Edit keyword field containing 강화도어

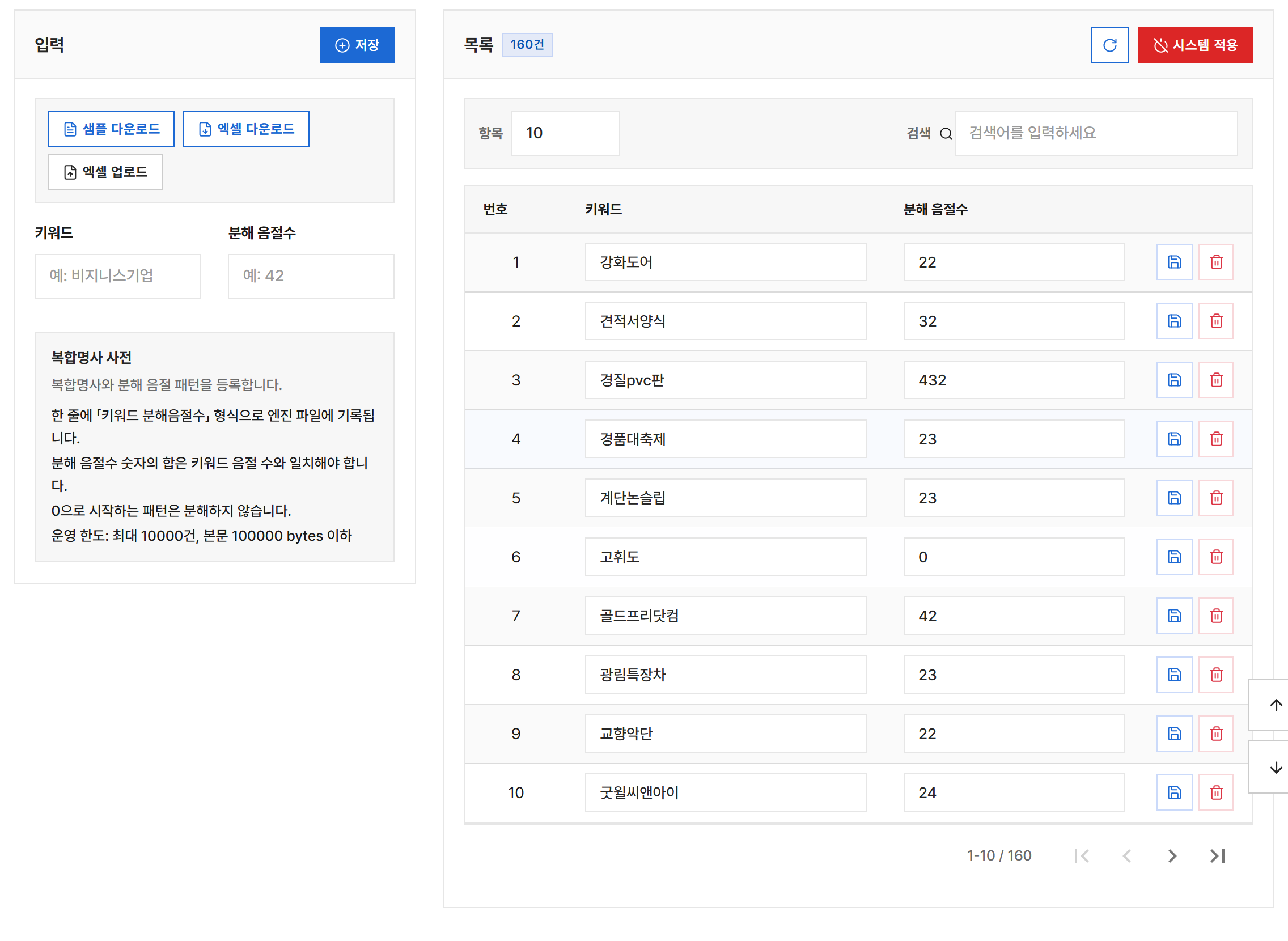point(726,262)
